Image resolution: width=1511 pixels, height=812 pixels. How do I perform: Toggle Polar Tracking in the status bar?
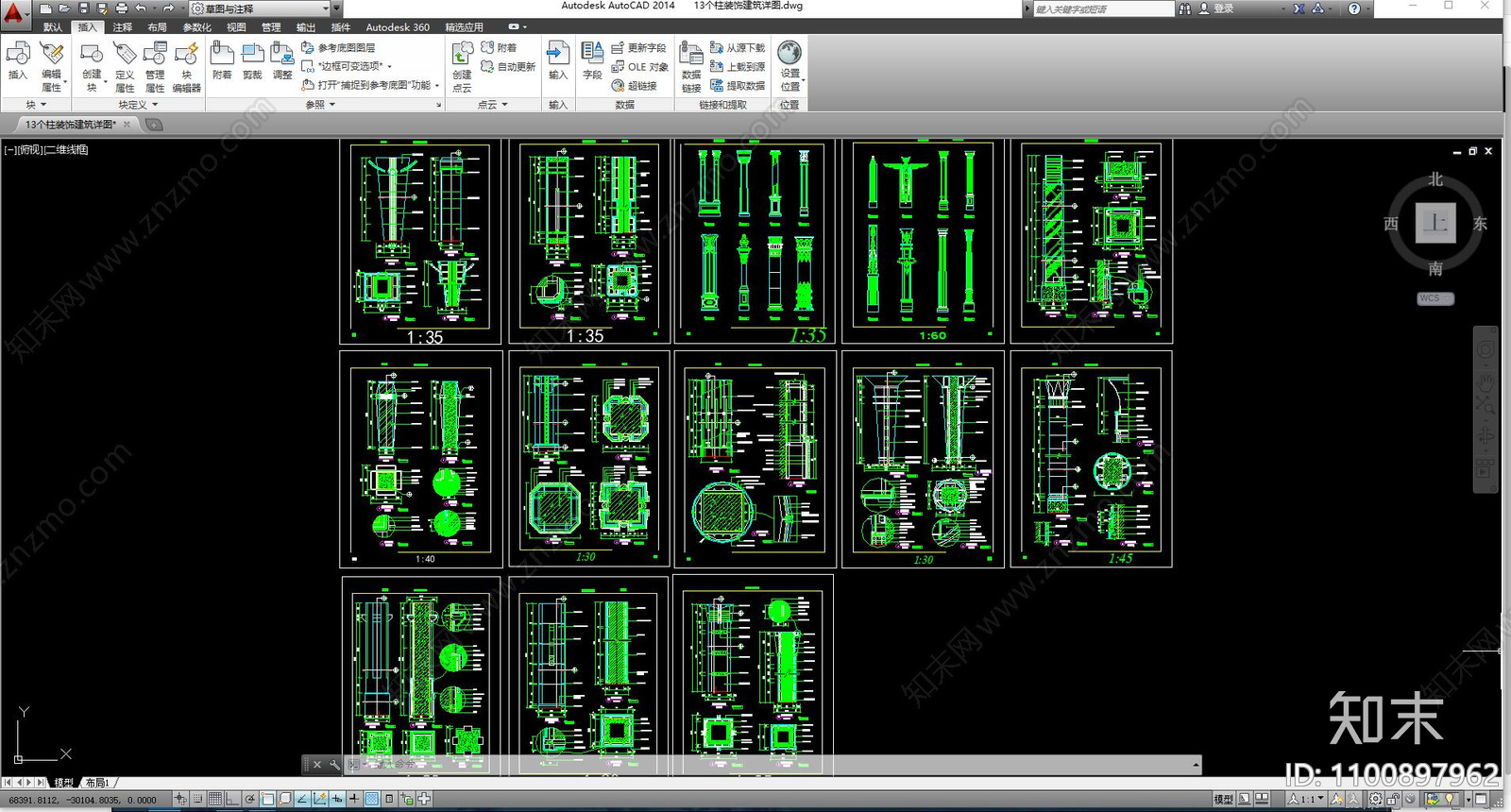pyautogui.click(x=250, y=799)
